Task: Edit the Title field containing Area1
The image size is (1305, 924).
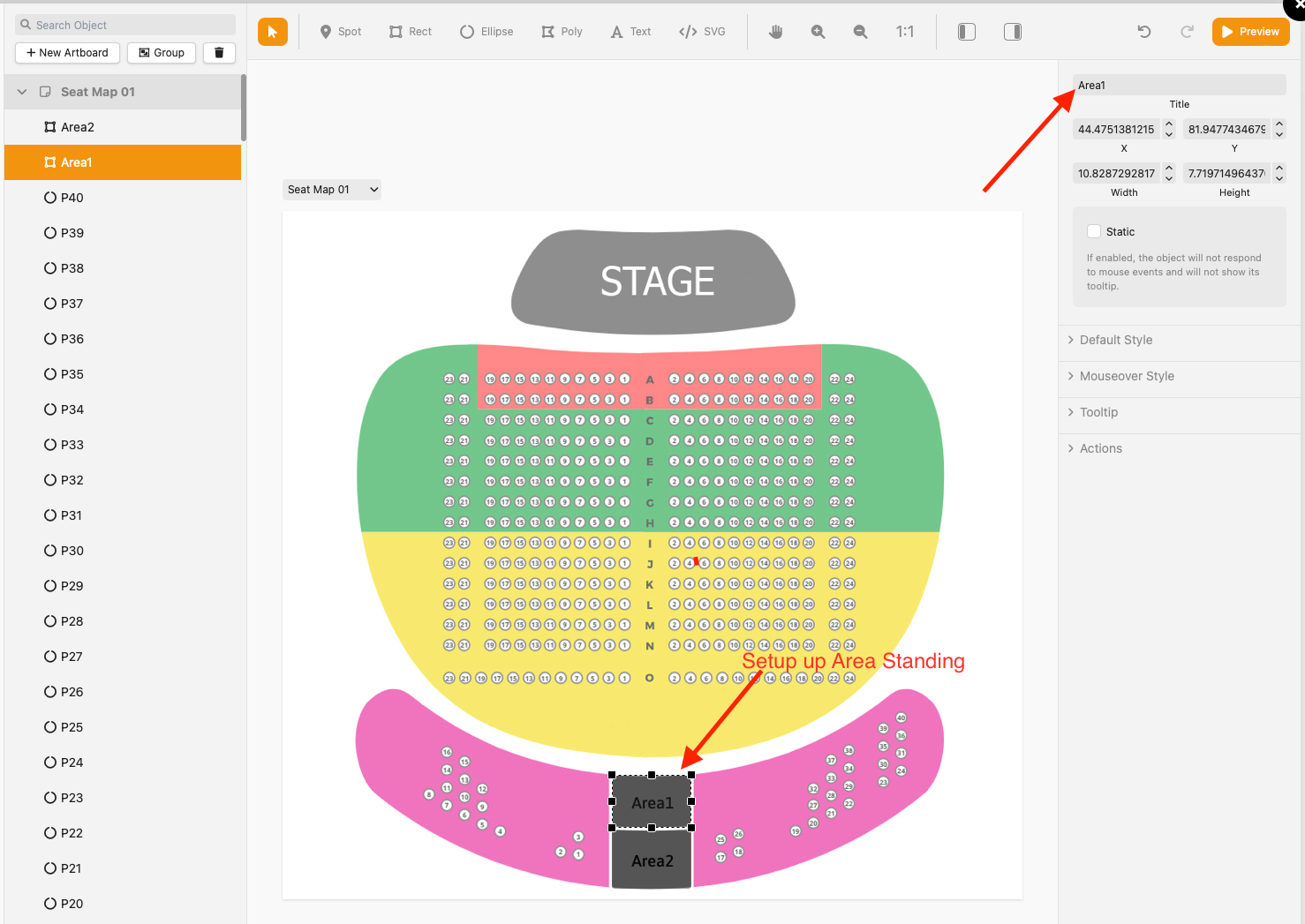Action: point(1179,85)
